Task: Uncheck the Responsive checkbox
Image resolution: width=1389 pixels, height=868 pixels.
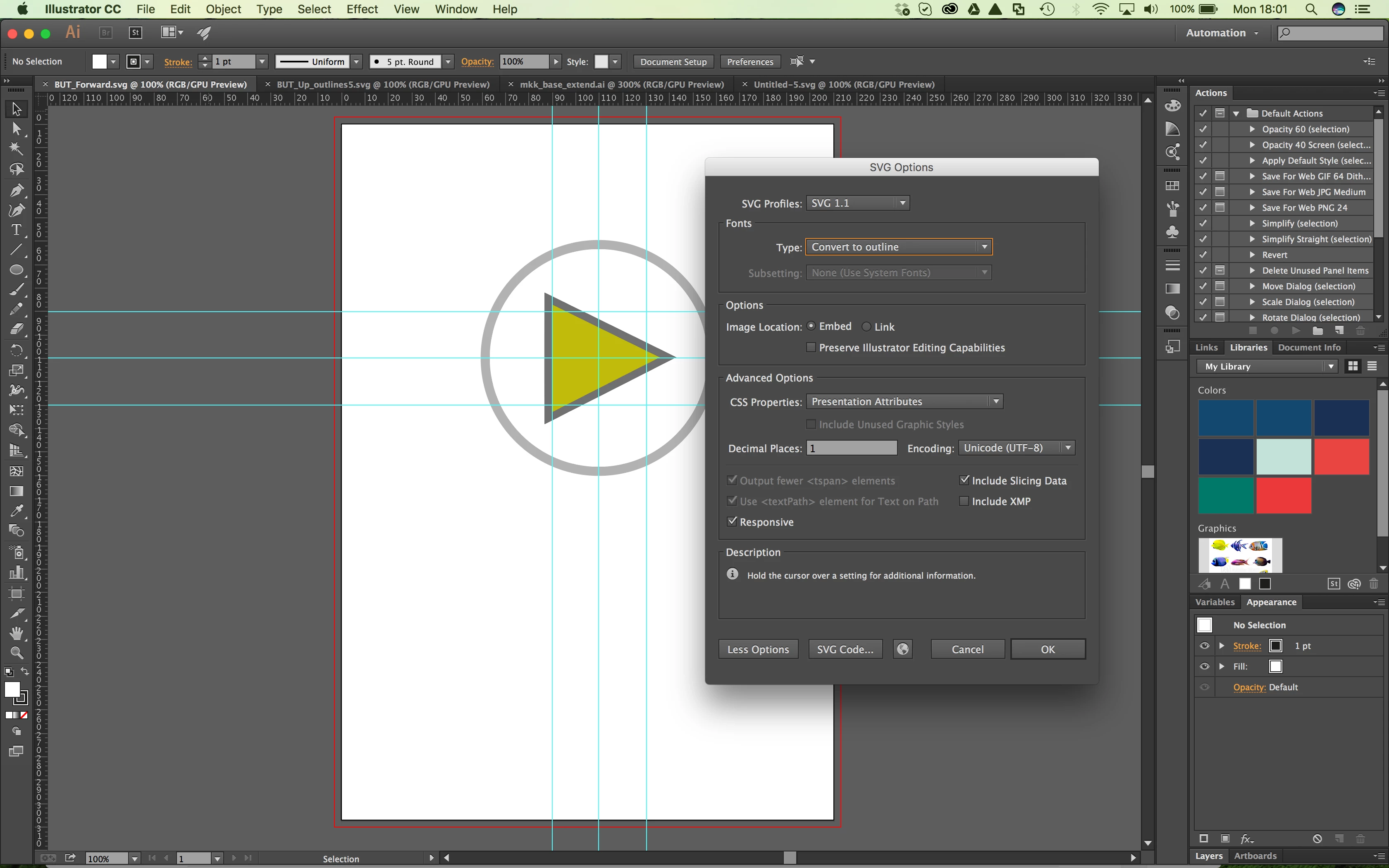Action: click(732, 522)
